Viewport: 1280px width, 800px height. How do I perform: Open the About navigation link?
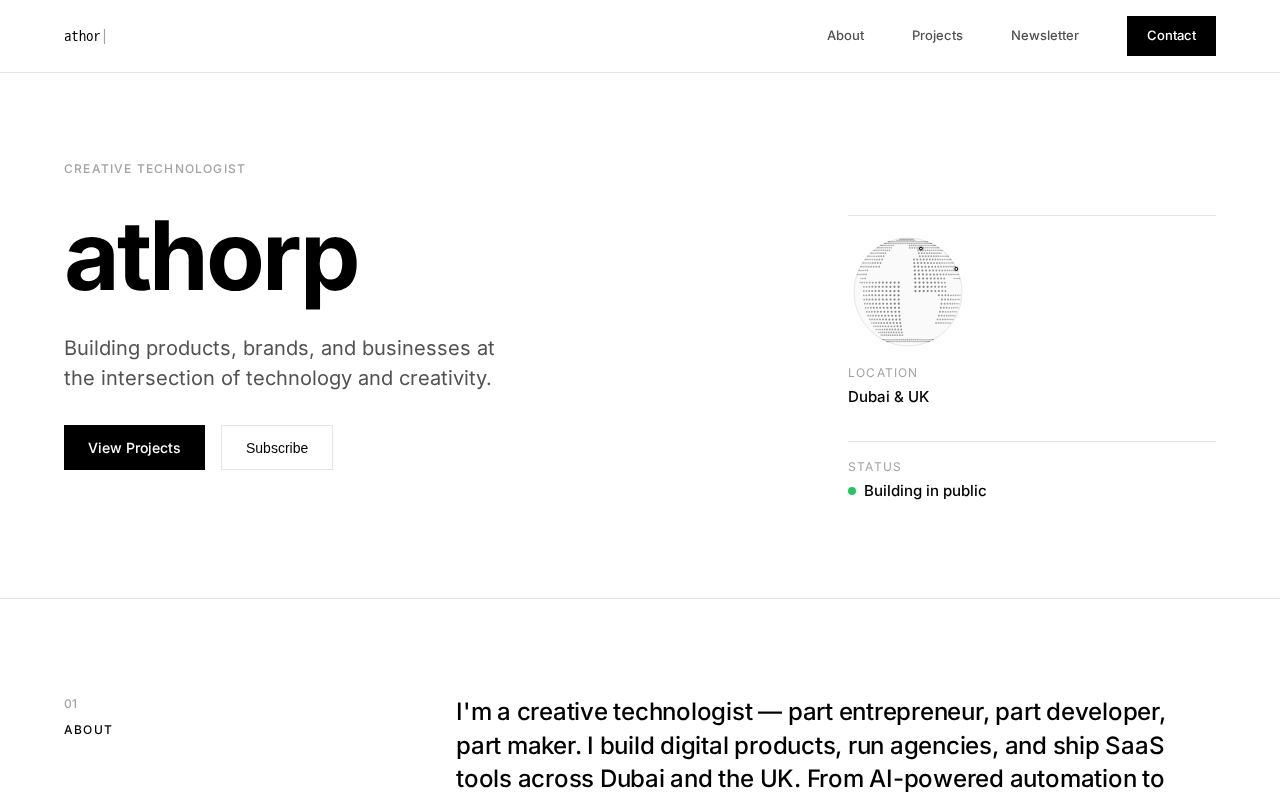(845, 36)
